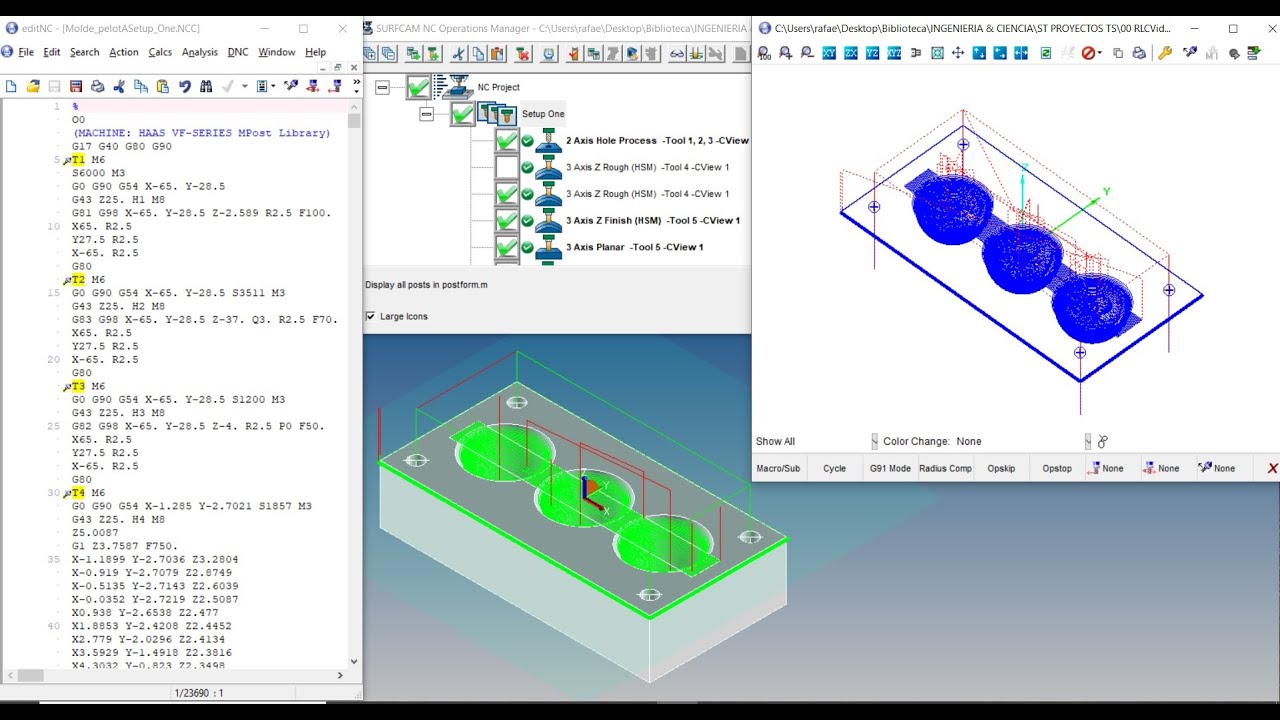This screenshot has height=720, width=1280.
Task: Open the Color Change dropdown
Action: [1088, 441]
